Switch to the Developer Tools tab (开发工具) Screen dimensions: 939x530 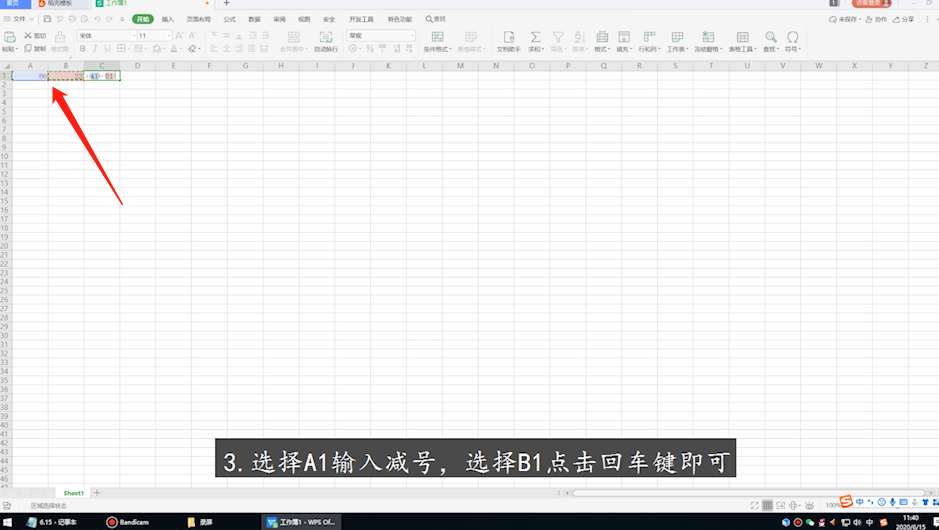[361, 19]
